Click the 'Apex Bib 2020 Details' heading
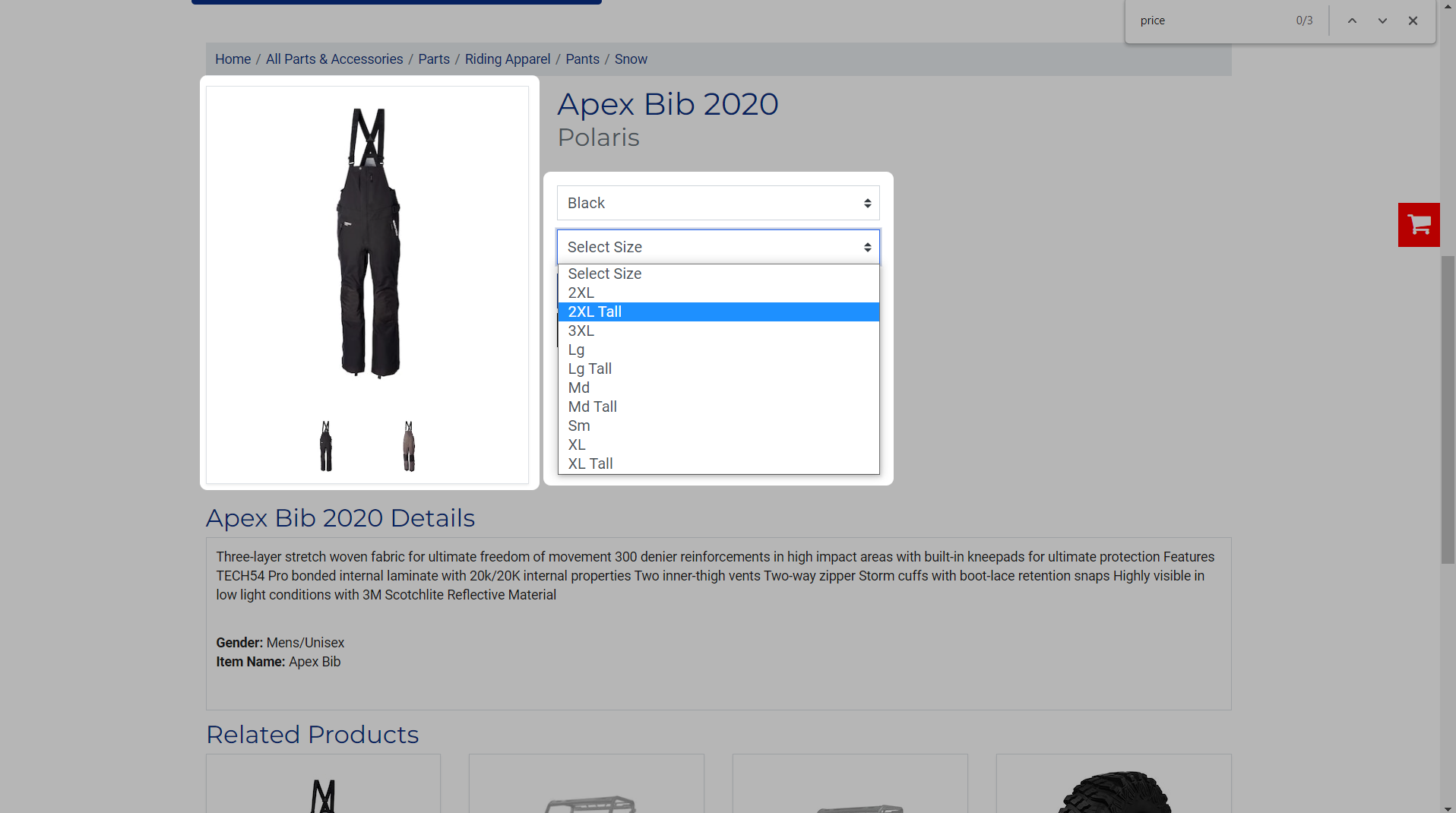Viewport: 1456px width, 813px height. [x=340, y=518]
